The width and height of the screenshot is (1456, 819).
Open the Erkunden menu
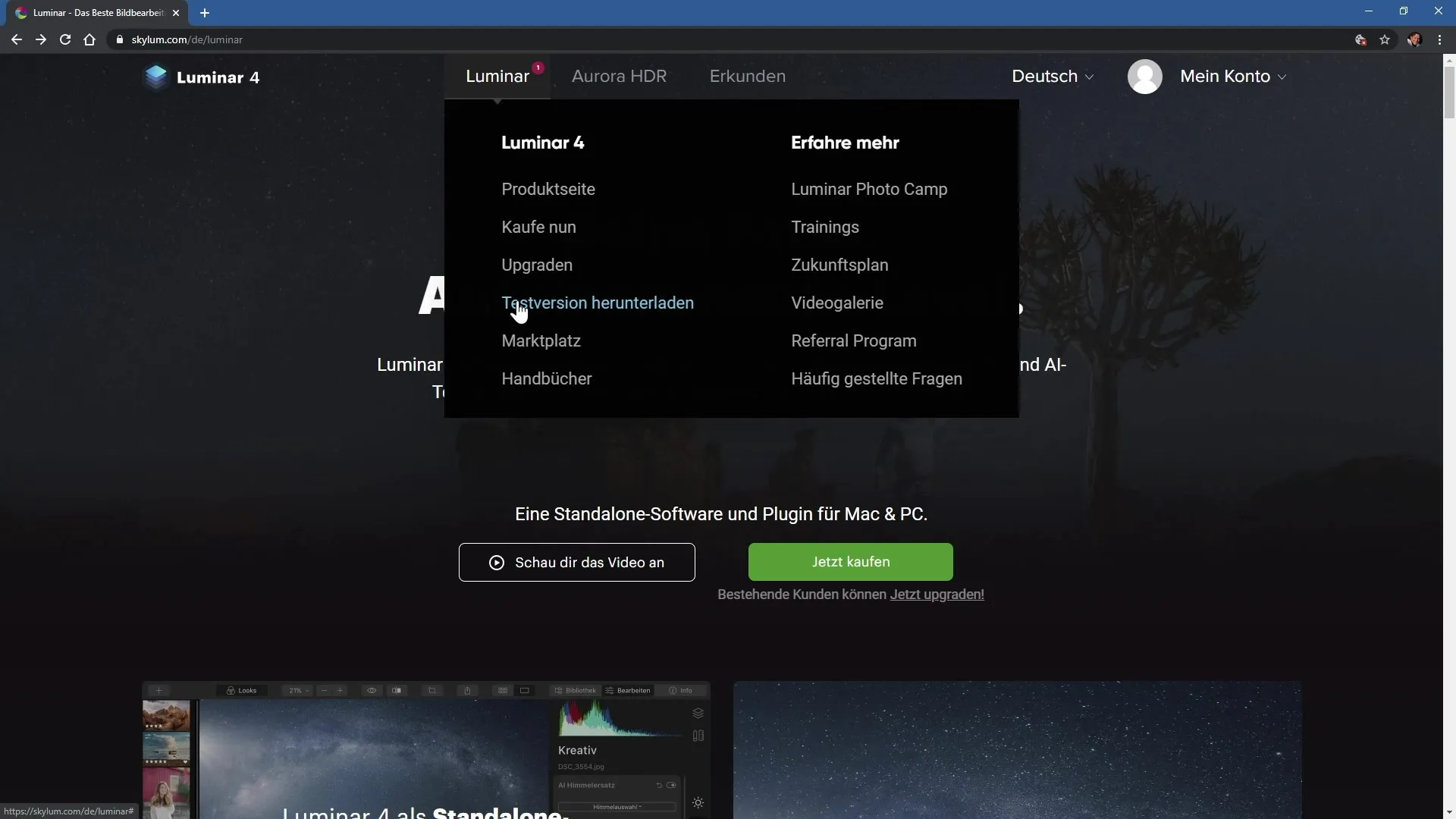tap(747, 77)
